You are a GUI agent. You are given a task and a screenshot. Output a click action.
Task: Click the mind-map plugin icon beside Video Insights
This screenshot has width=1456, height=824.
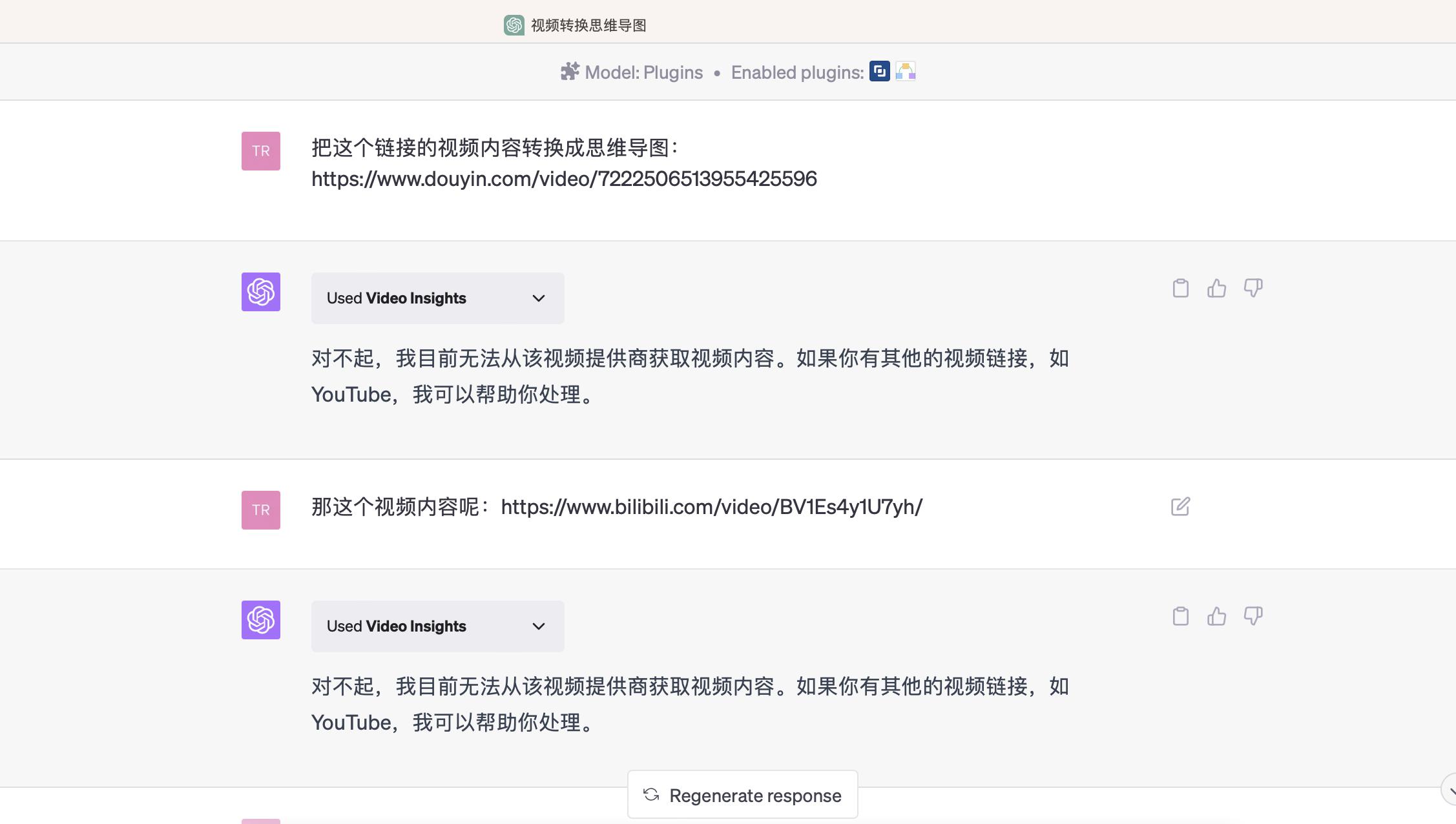pyautogui.click(x=906, y=72)
